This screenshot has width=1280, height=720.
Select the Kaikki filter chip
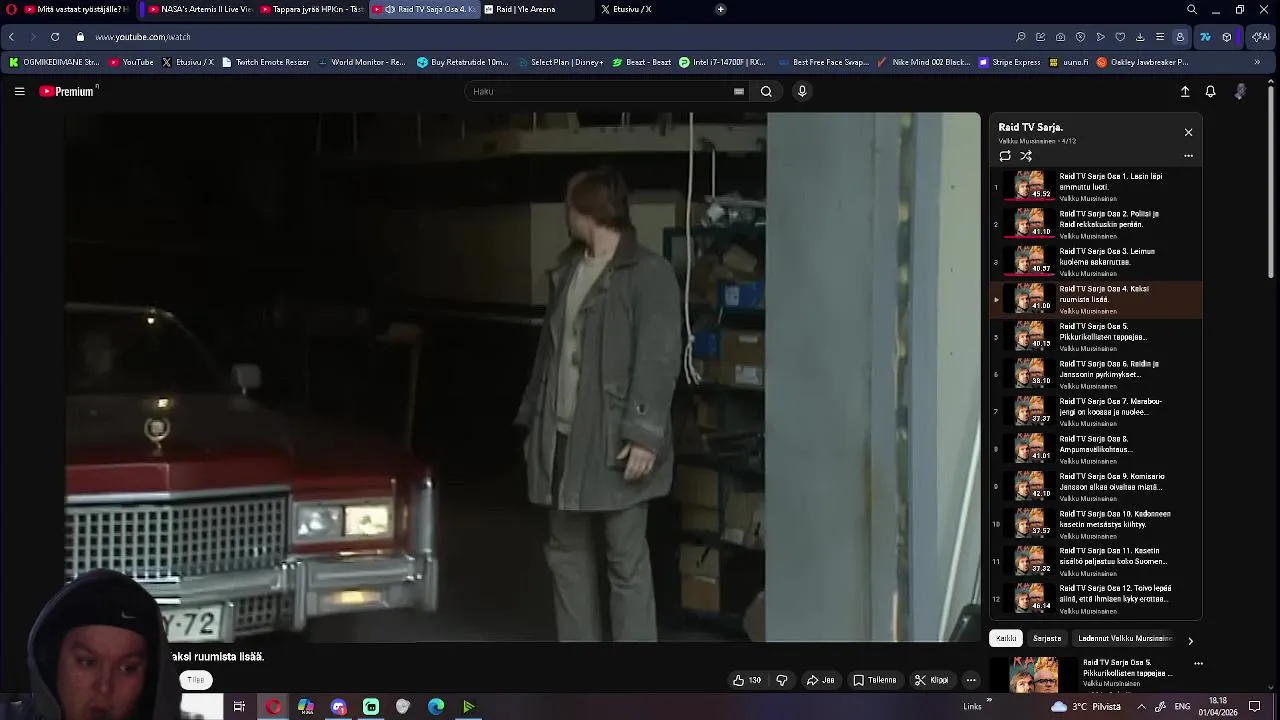click(1006, 638)
